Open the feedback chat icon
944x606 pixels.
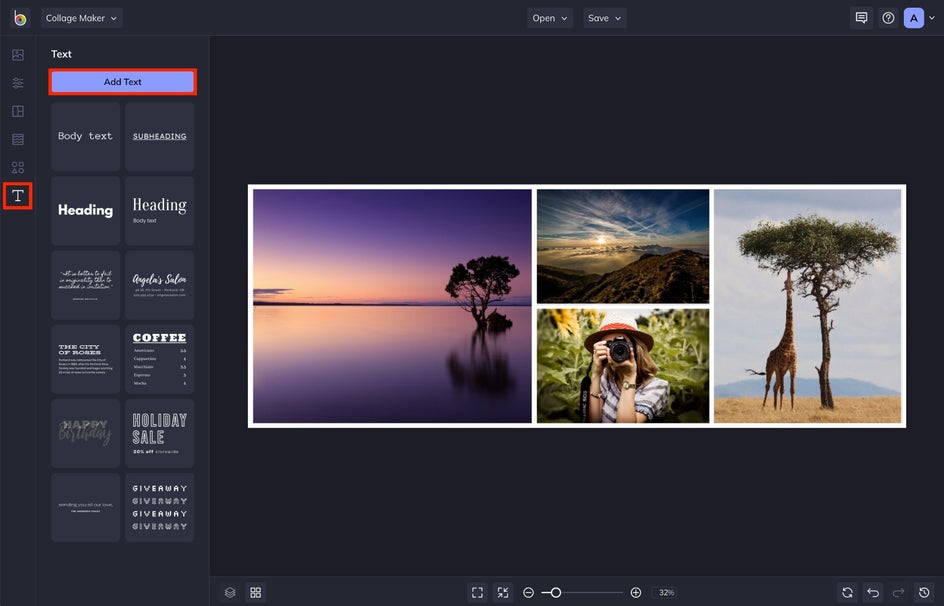(861, 17)
